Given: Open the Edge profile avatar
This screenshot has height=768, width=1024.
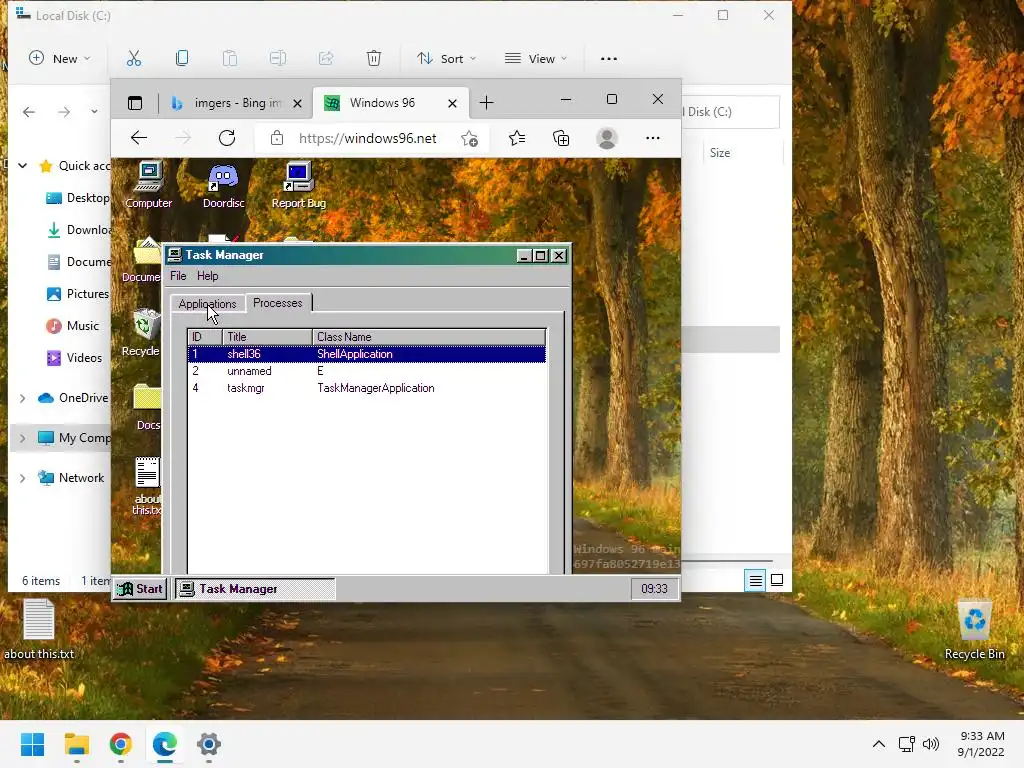Looking at the screenshot, I should coord(607,138).
